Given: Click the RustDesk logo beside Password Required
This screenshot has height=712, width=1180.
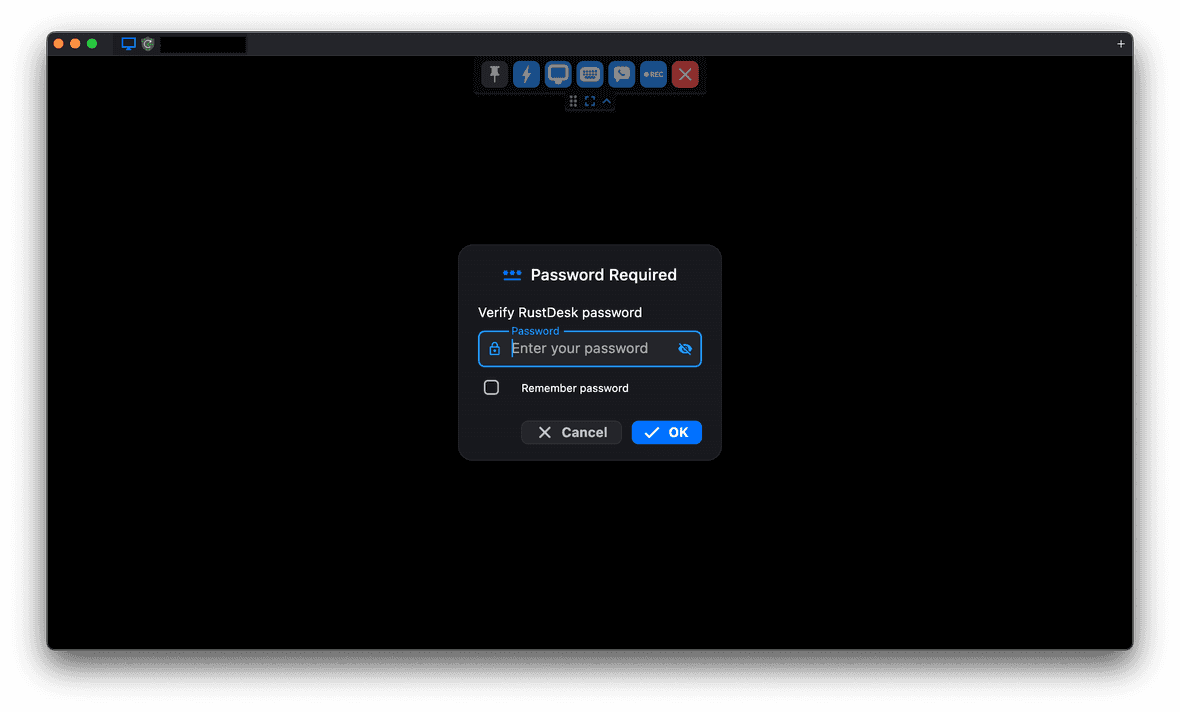Looking at the screenshot, I should pos(511,274).
